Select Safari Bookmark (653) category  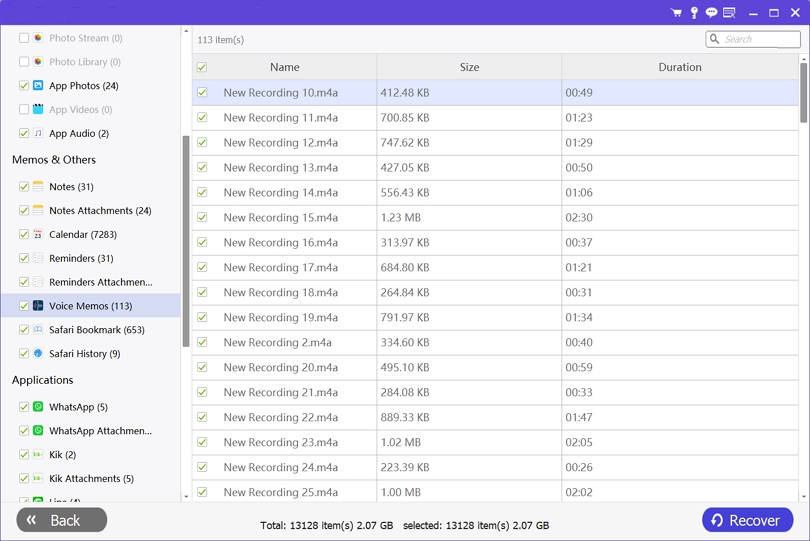[x=96, y=330]
